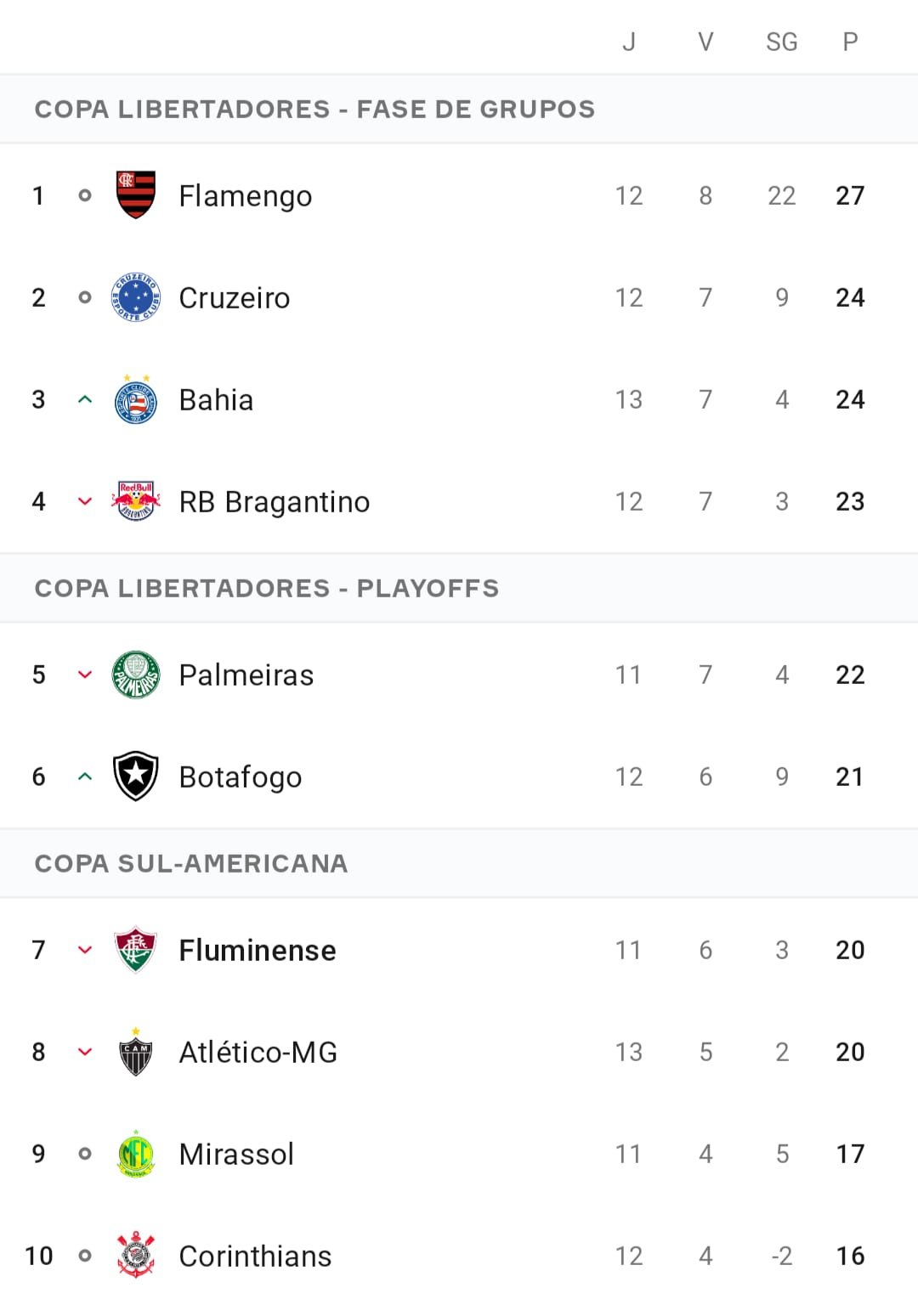Click RB Bragantino's red down-arrow indicator
918x1316 pixels.
(x=85, y=501)
